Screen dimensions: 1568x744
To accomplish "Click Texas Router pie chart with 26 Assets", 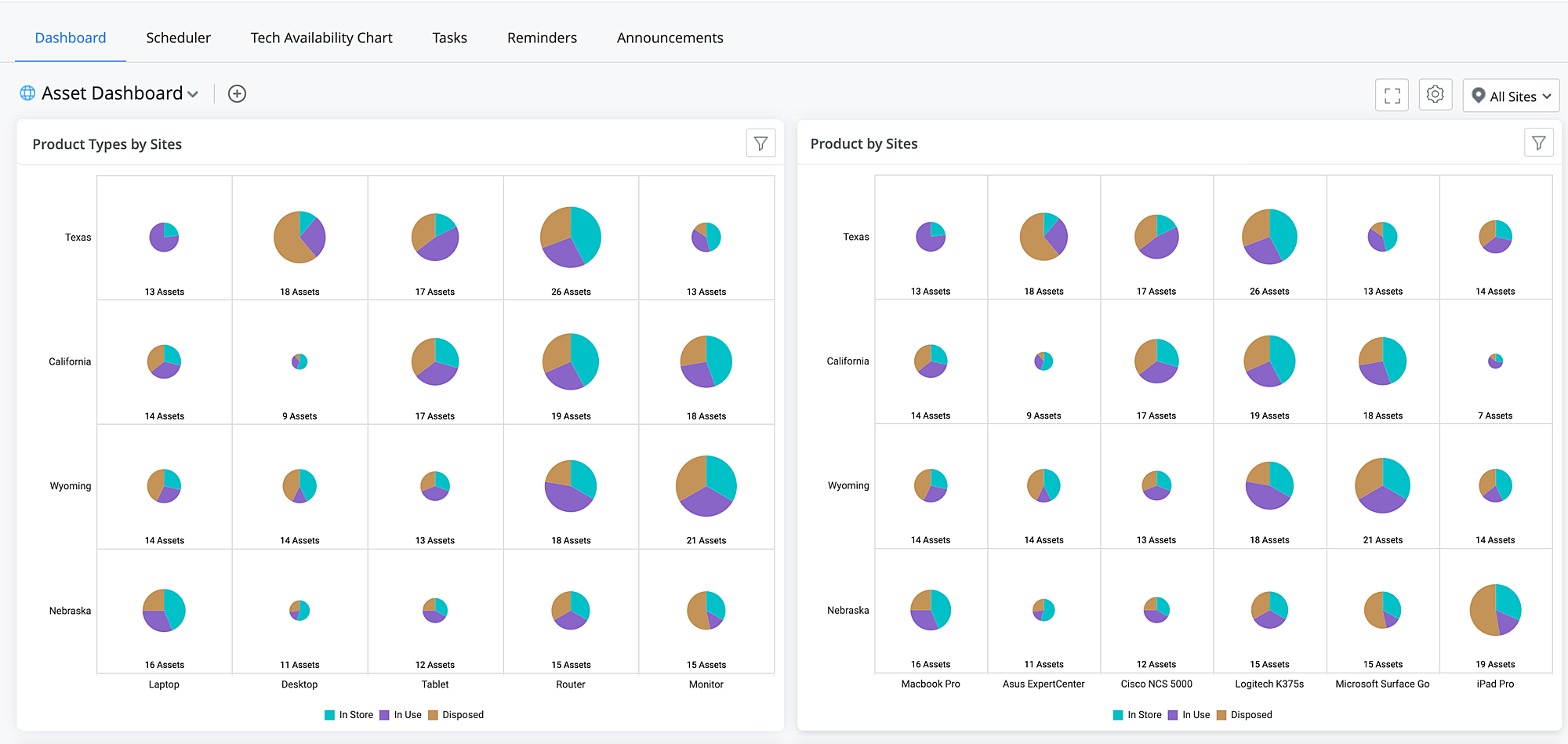I will (571, 237).
